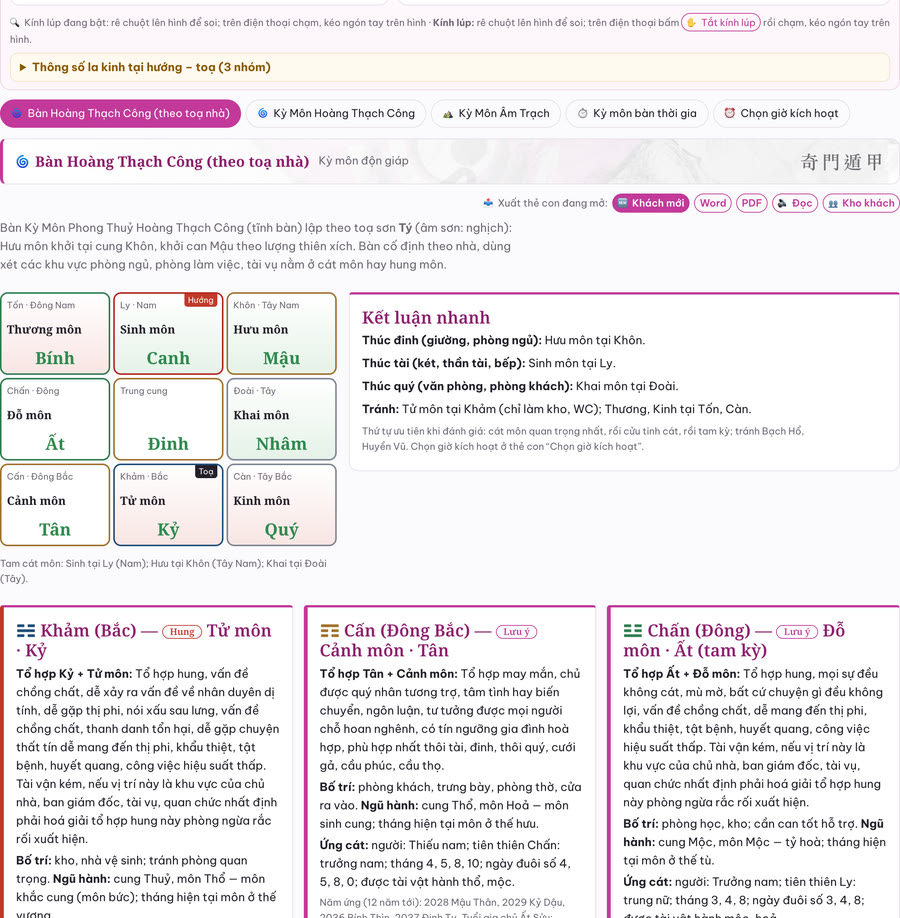Select the 'Kỳ Môn Âm Trạch' tab
Viewport: 900px width, 918px height.
coord(496,114)
